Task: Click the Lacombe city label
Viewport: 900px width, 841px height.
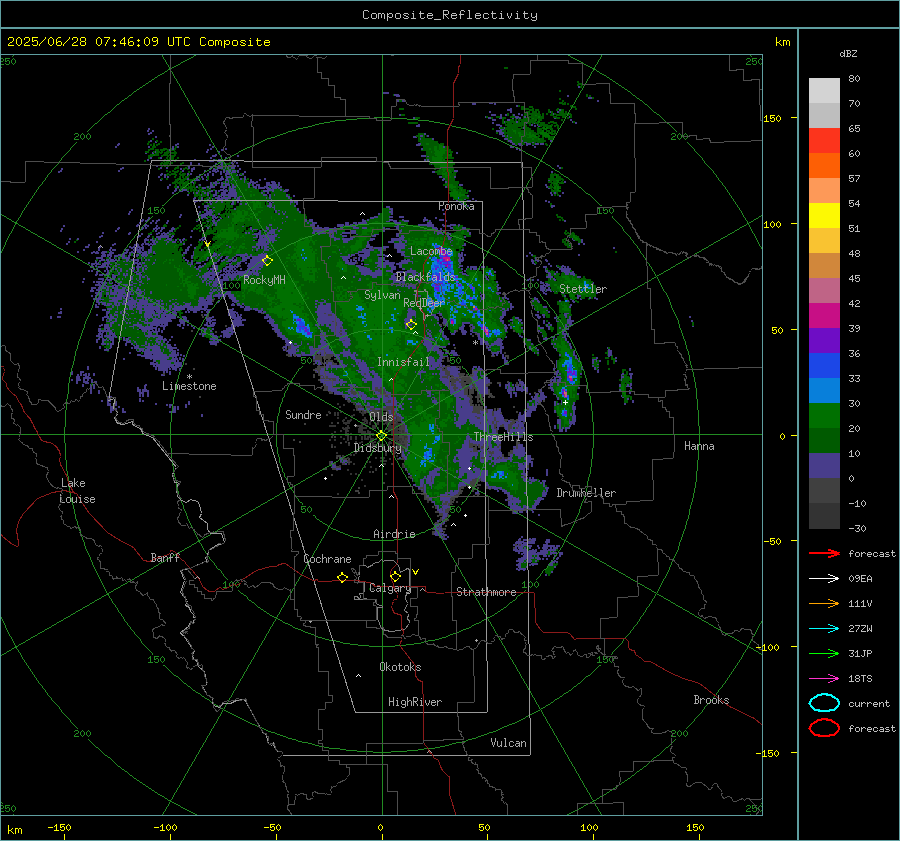Action: tap(431, 251)
